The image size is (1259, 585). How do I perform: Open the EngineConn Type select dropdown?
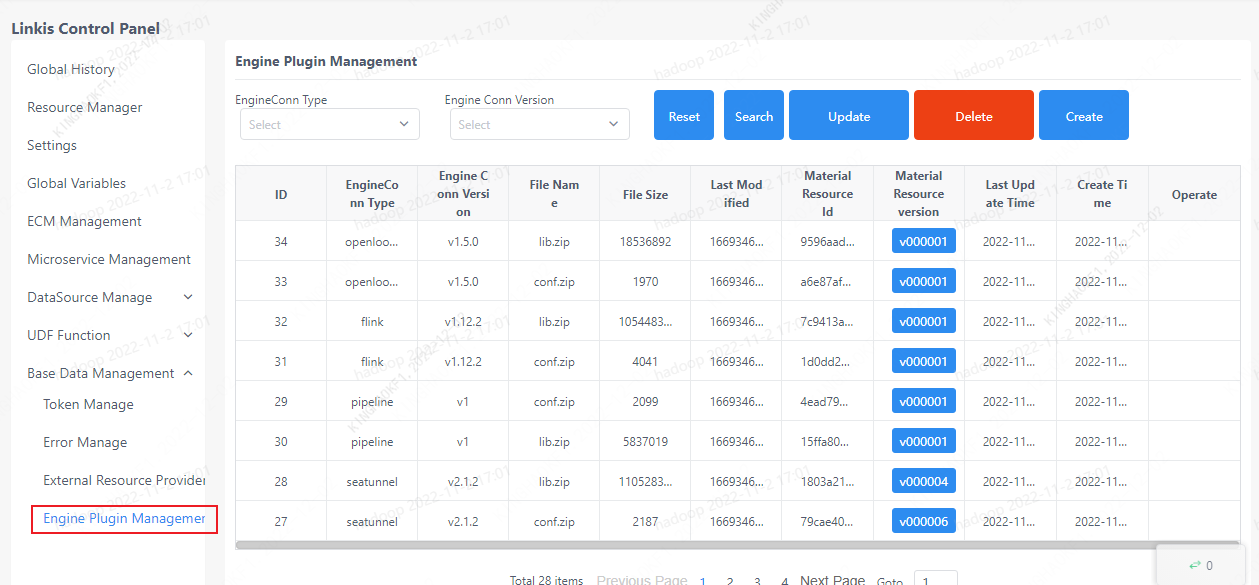click(329, 123)
